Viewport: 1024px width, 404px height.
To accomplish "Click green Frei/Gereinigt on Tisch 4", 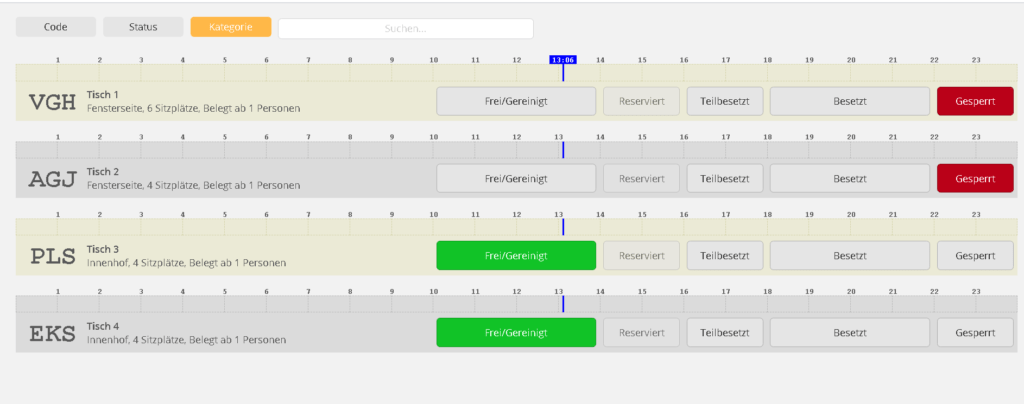I will click(x=516, y=332).
